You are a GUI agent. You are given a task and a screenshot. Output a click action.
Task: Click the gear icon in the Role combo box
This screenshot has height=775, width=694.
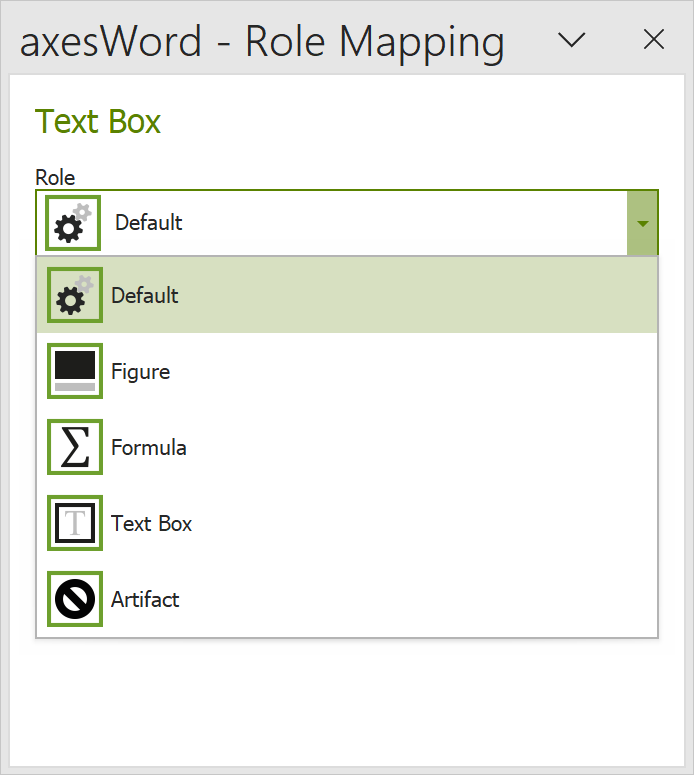click(73, 223)
